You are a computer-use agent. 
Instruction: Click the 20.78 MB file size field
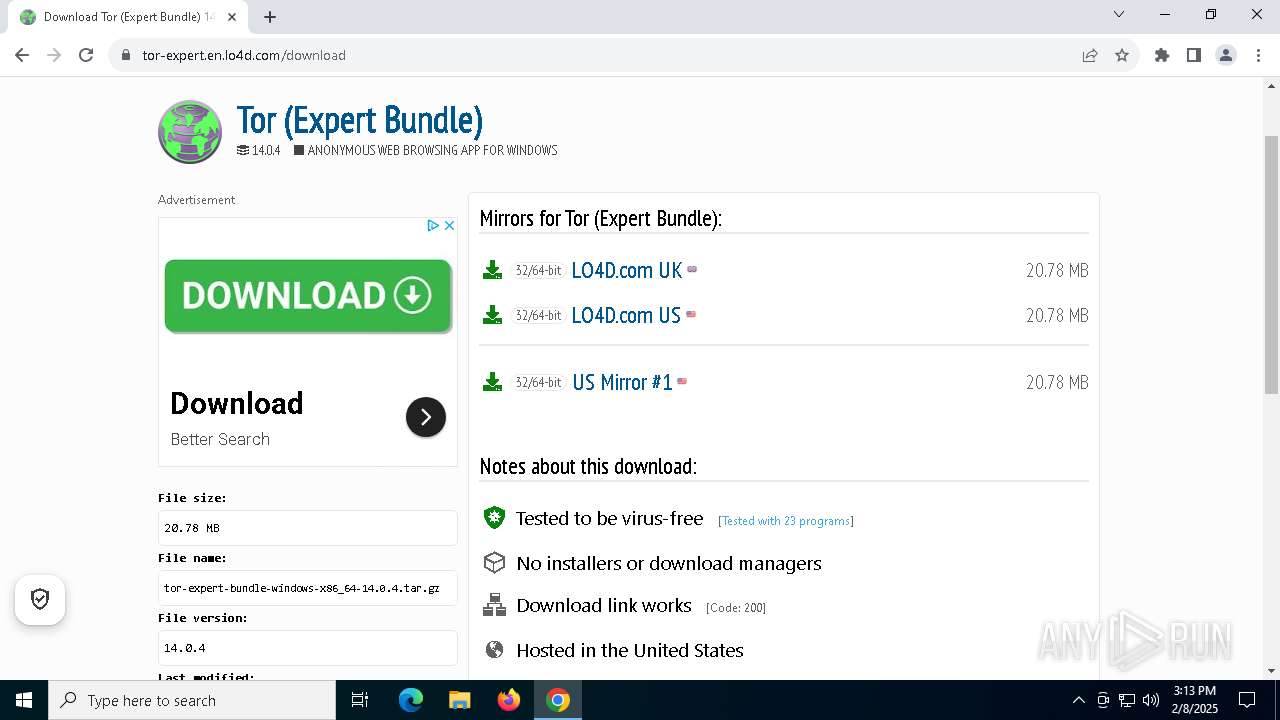point(308,528)
